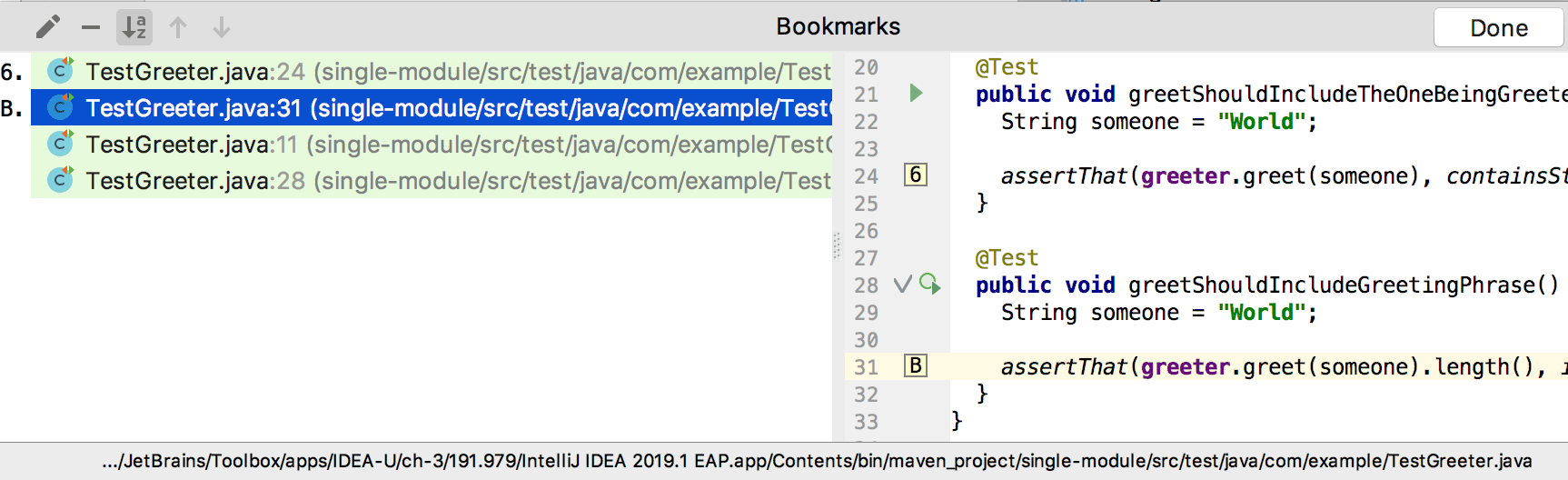Move bookmark up with arrow icon
The image size is (1568, 480).
click(x=178, y=27)
